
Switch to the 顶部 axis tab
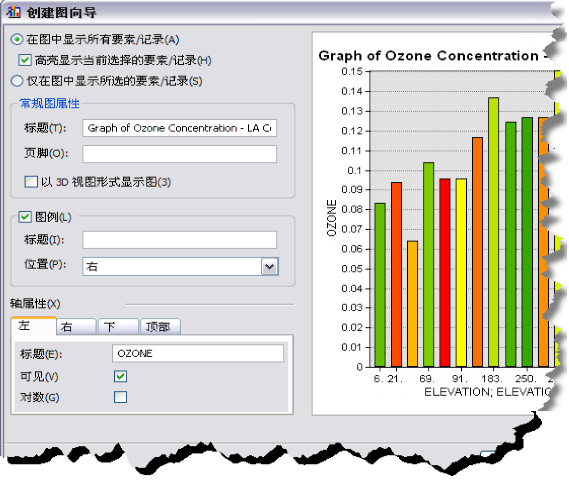[x=160, y=327]
